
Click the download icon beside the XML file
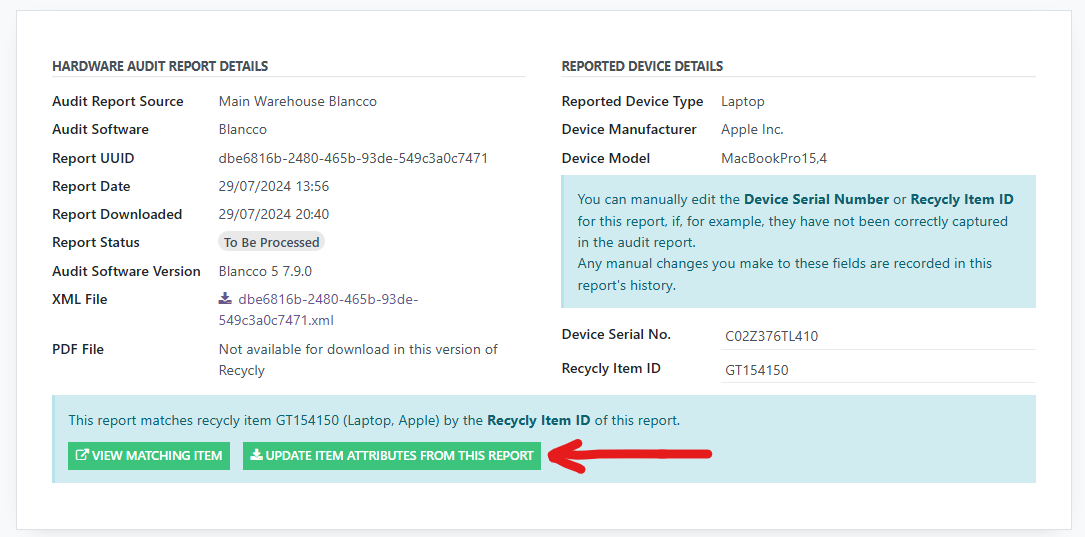[x=225, y=299]
